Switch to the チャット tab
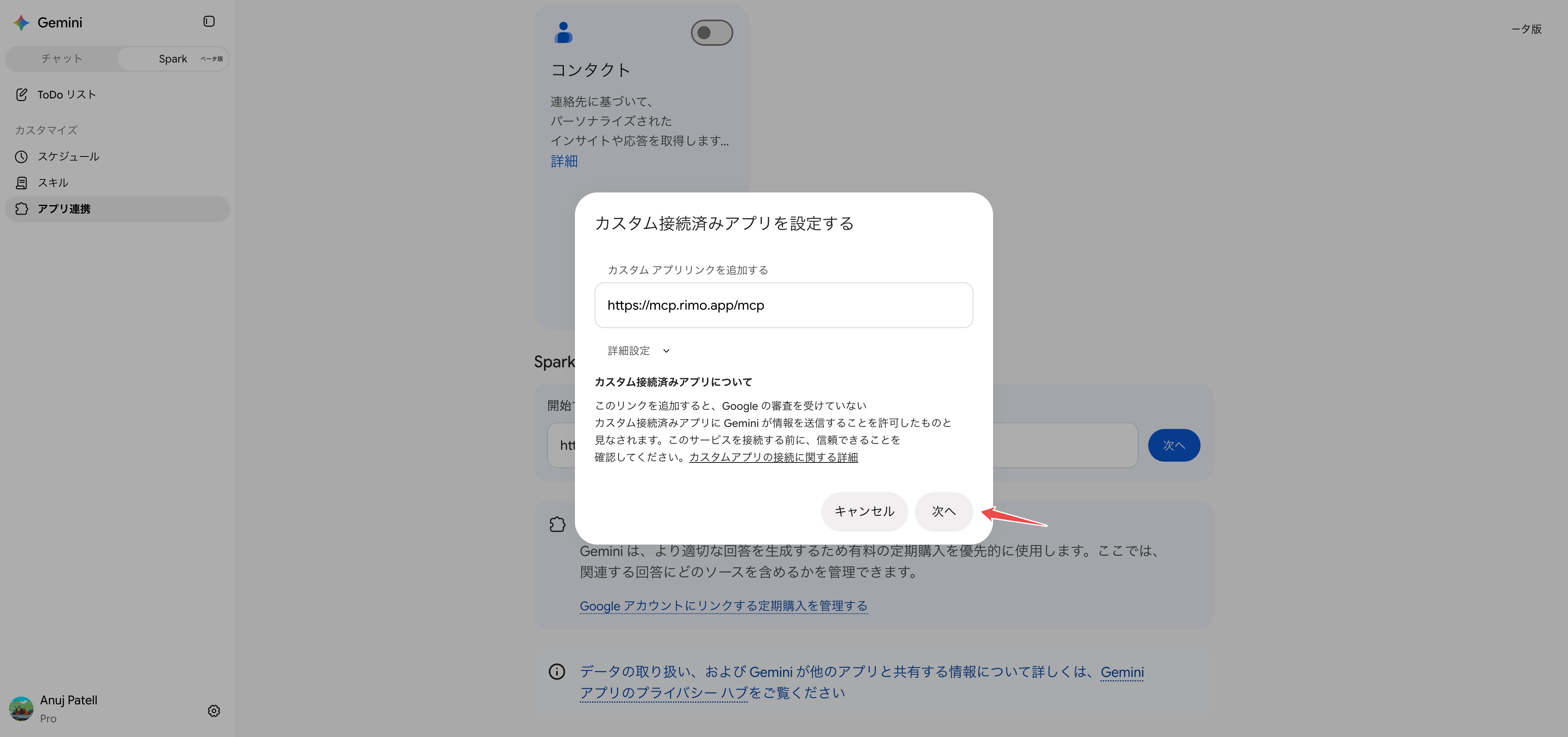The height and width of the screenshot is (737, 1568). pyautogui.click(x=62, y=59)
